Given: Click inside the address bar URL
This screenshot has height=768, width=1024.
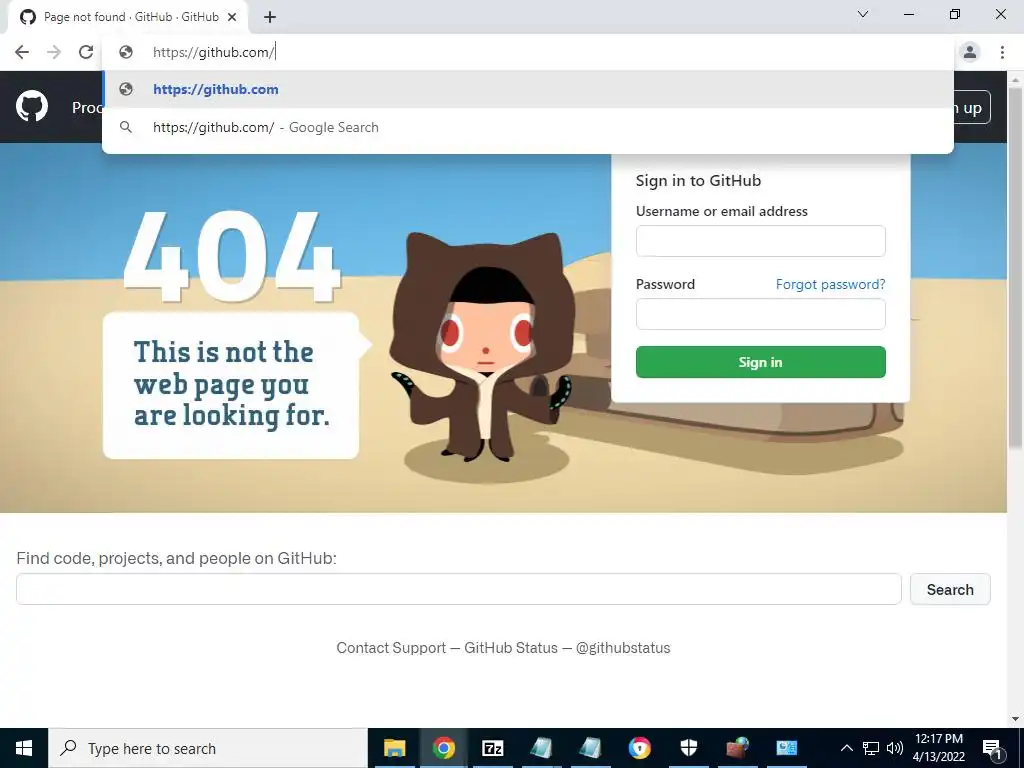Looking at the screenshot, I should tap(214, 52).
